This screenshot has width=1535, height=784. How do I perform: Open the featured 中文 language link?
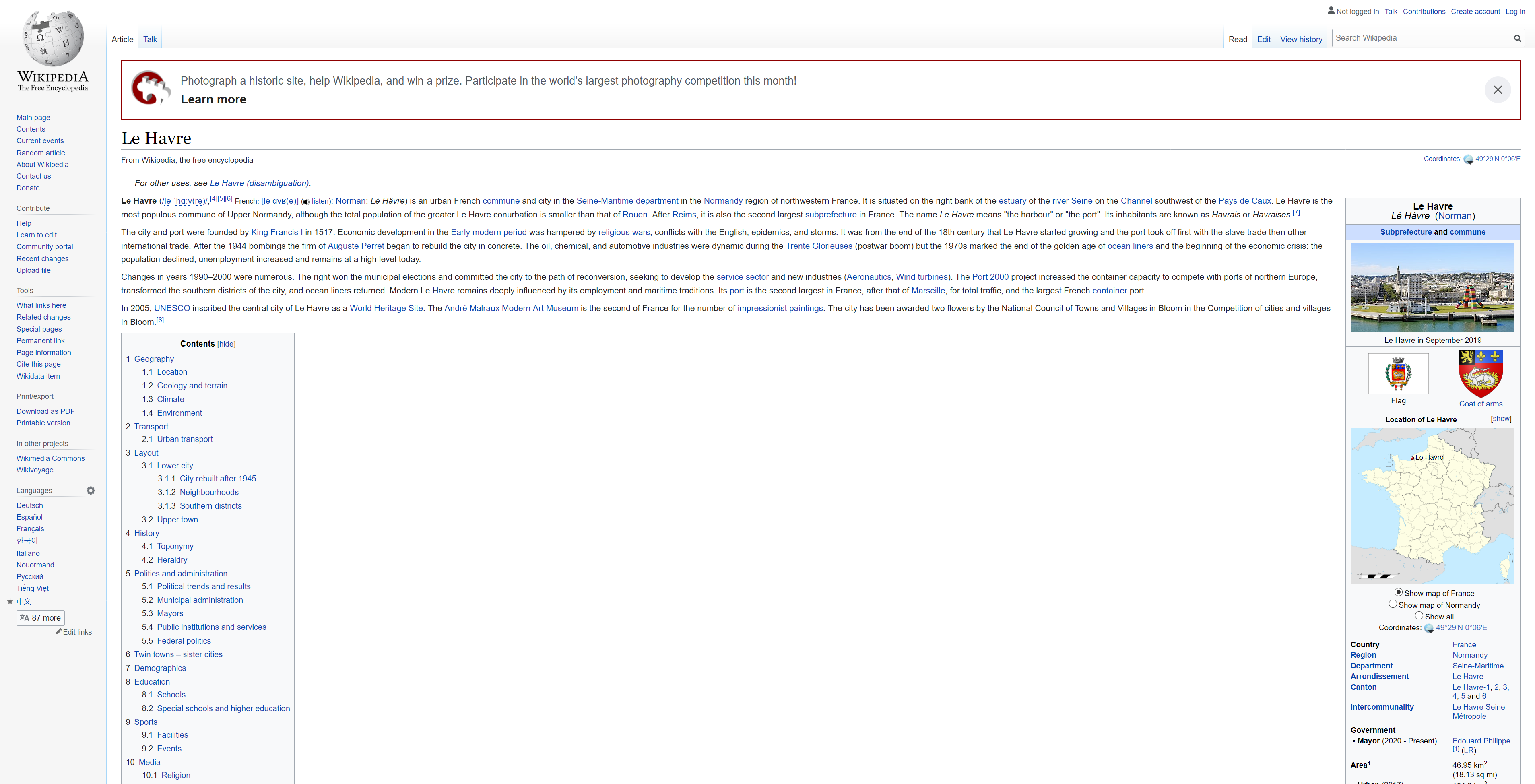click(24, 601)
